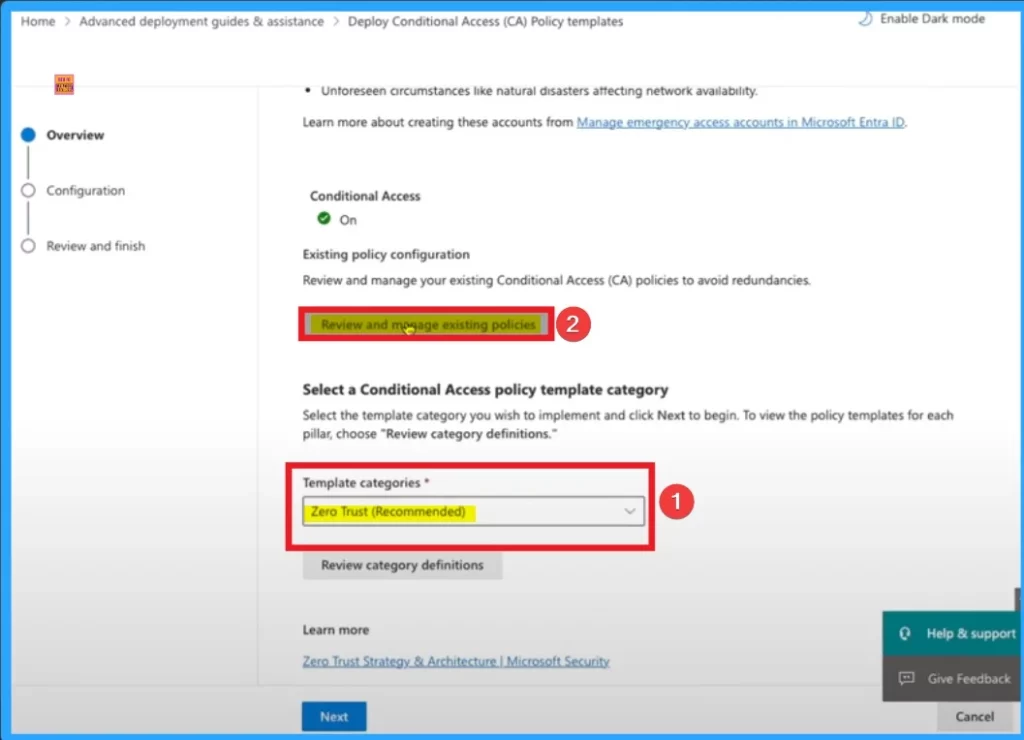Click the Give Feedback label
This screenshot has width=1024, height=740.
point(969,679)
